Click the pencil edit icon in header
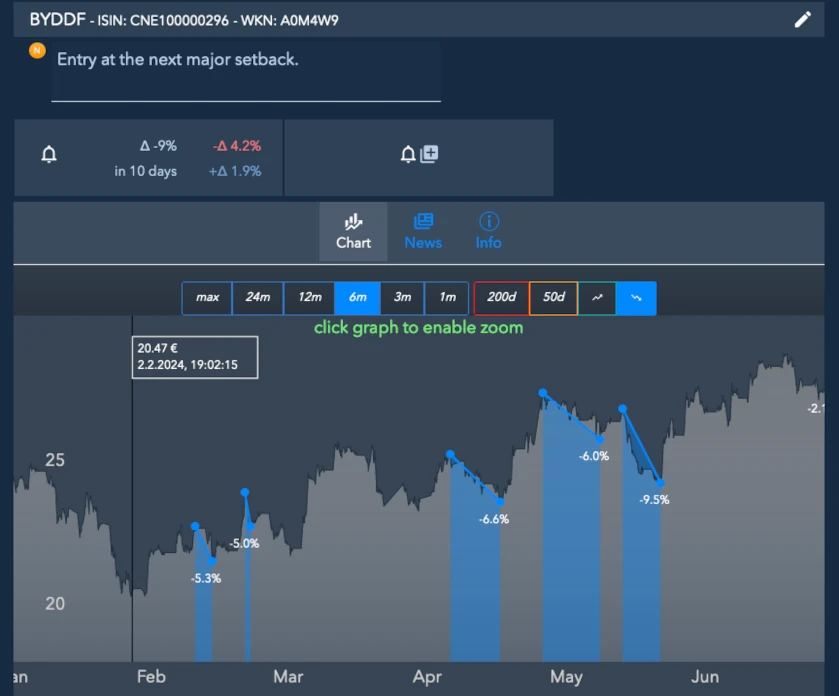This screenshot has height=696, width=839. tap(802, 19)
